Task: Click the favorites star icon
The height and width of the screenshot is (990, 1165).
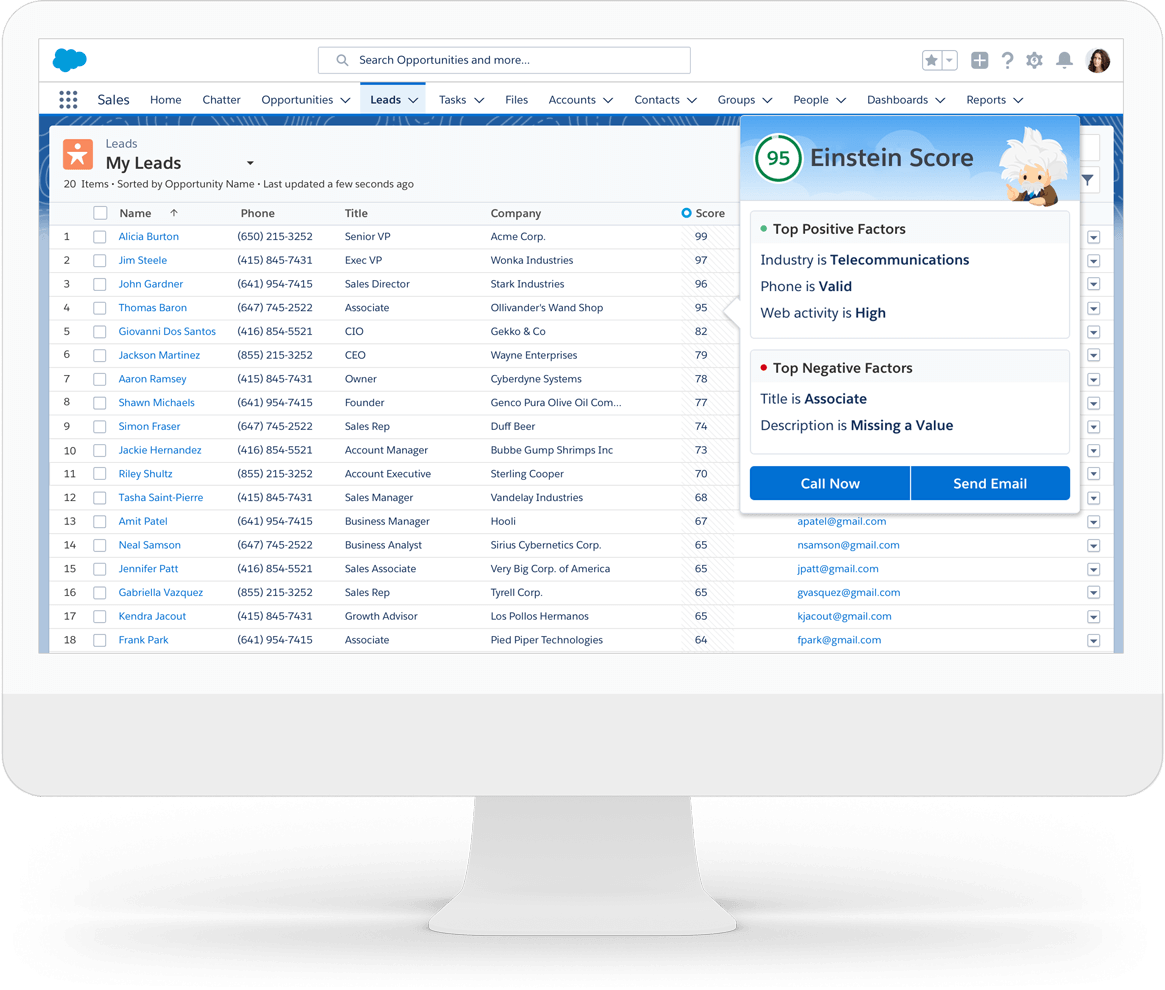Action: pos(932,61)
